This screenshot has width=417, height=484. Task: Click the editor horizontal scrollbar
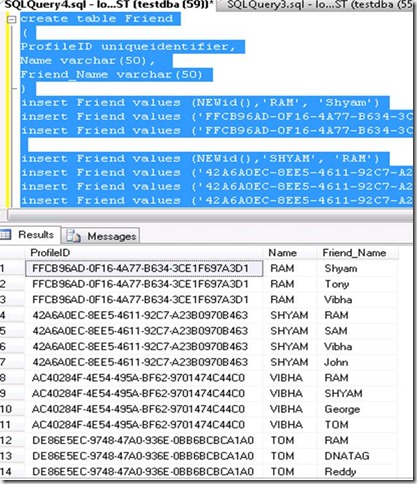tap(210, 215)
